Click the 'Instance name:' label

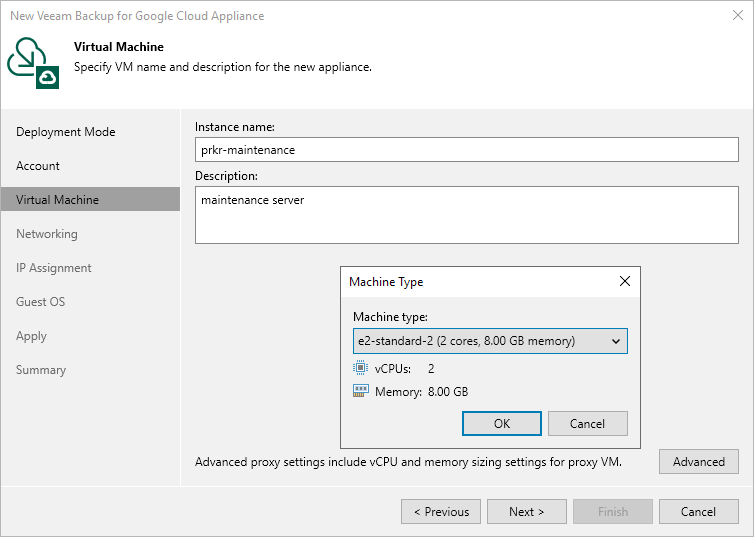coord(235,127)
